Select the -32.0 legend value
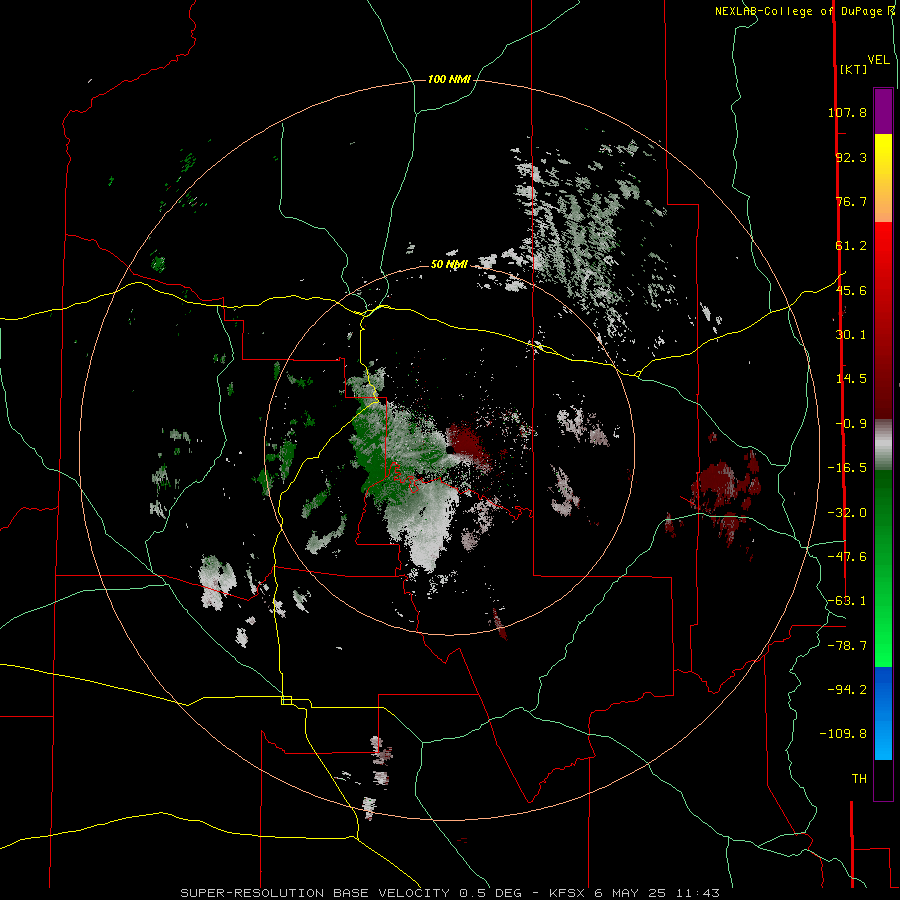 tap(847, 513)
